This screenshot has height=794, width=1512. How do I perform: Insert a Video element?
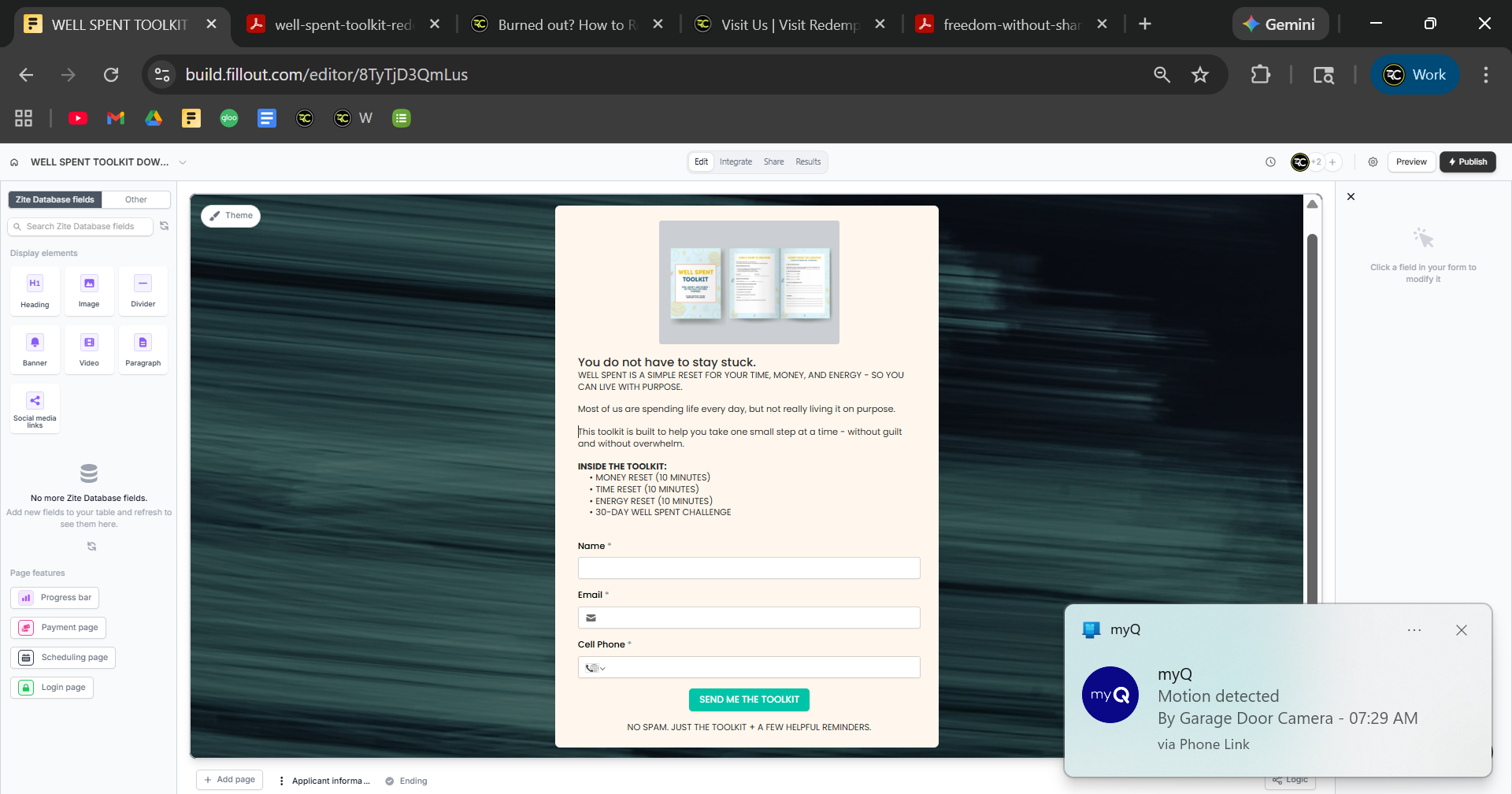[x=89, y=350]
